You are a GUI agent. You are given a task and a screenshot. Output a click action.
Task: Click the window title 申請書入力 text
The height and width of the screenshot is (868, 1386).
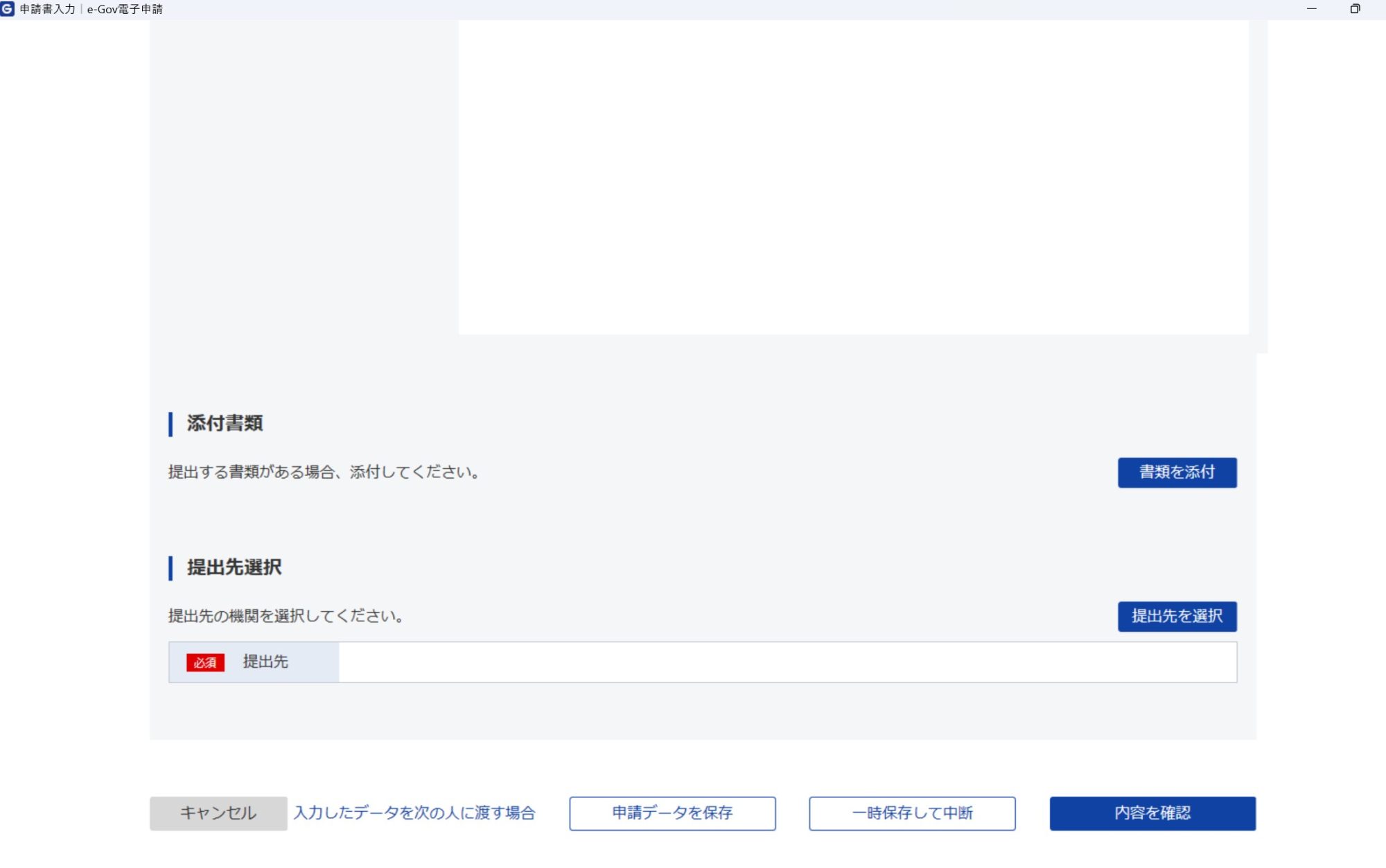click(x=47, y=9)
